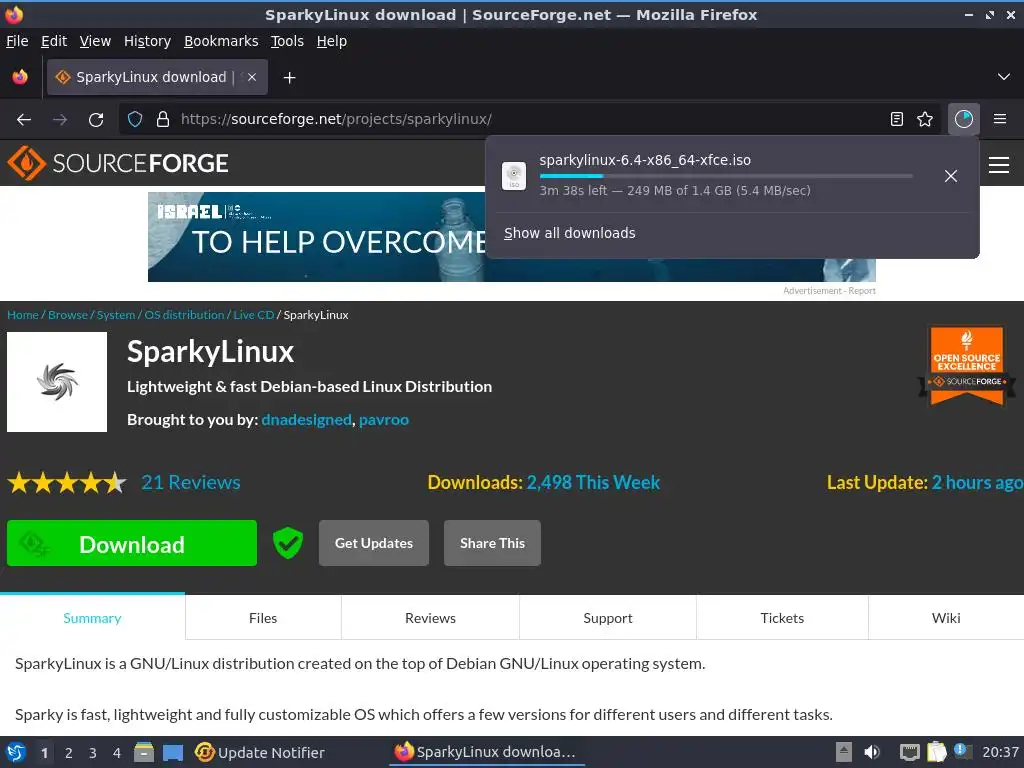
Task: Click the five-star rating icons
Action: (x=67, y=483)
